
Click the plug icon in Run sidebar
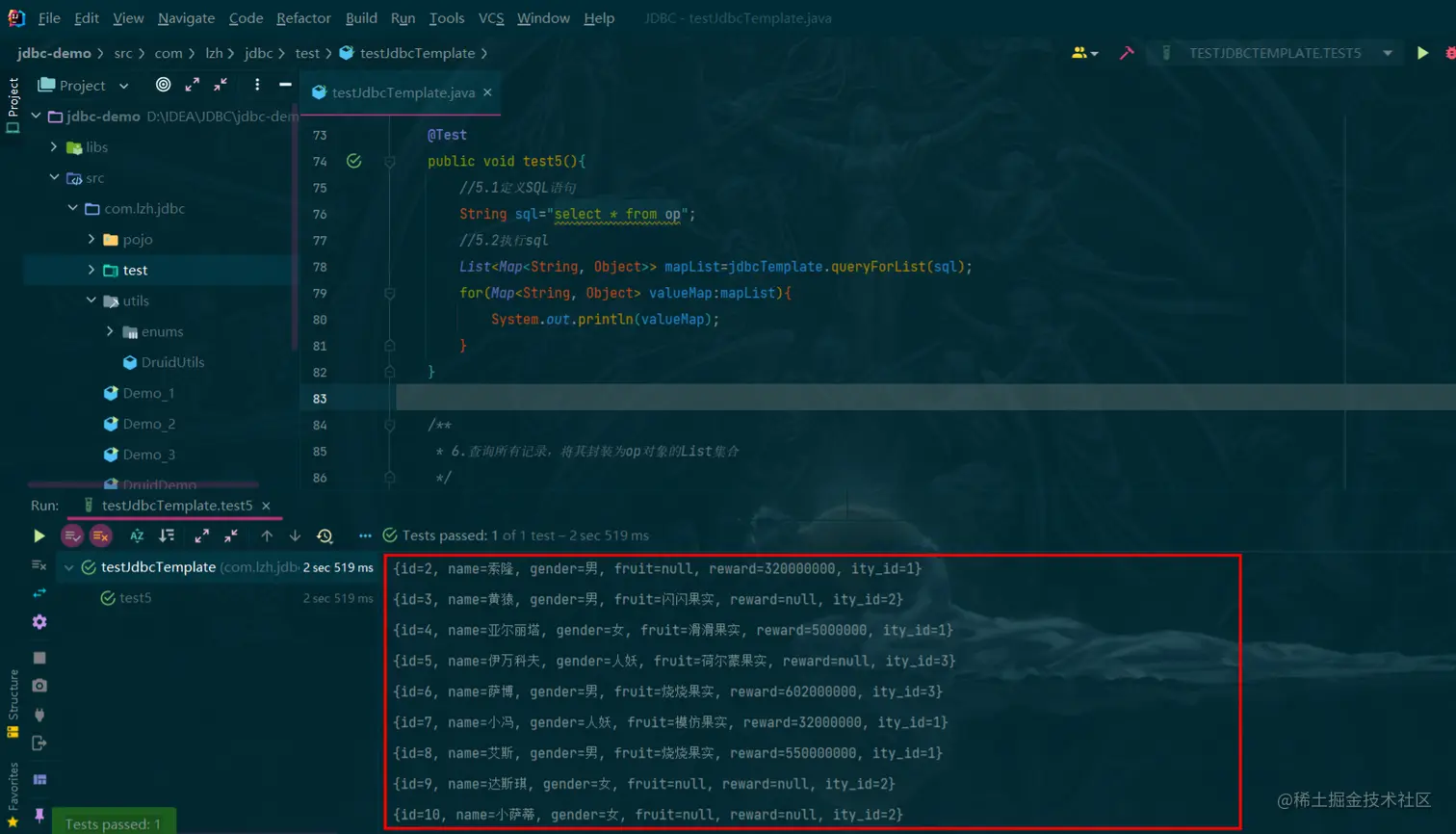pos(39,715)
